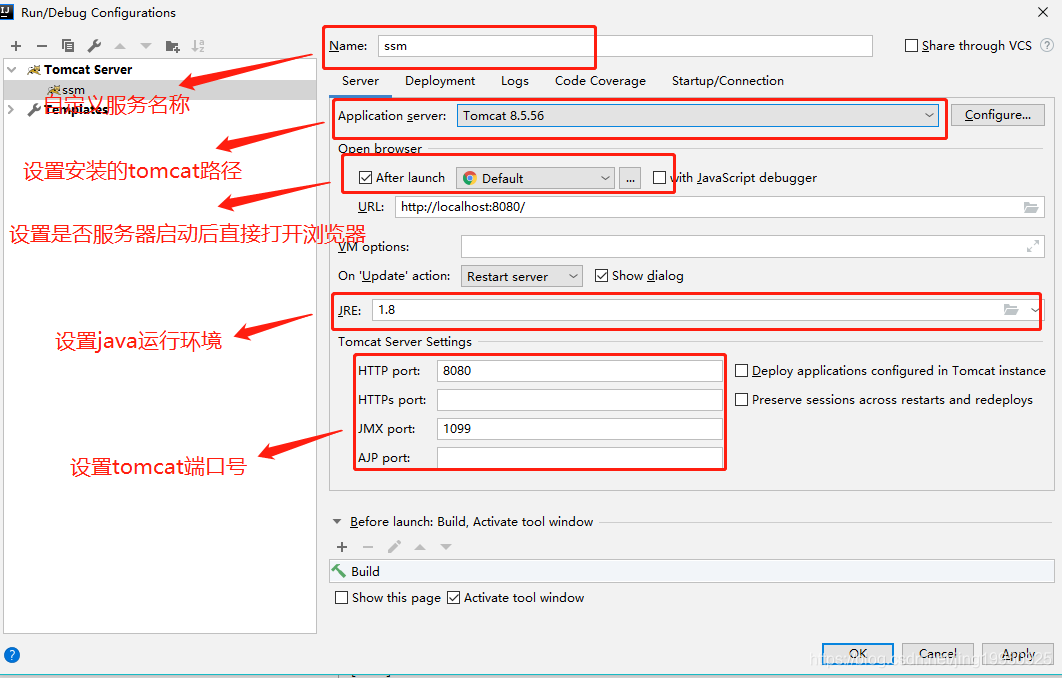Switch to the Startup/Connection tab

[x=727, y=81]
